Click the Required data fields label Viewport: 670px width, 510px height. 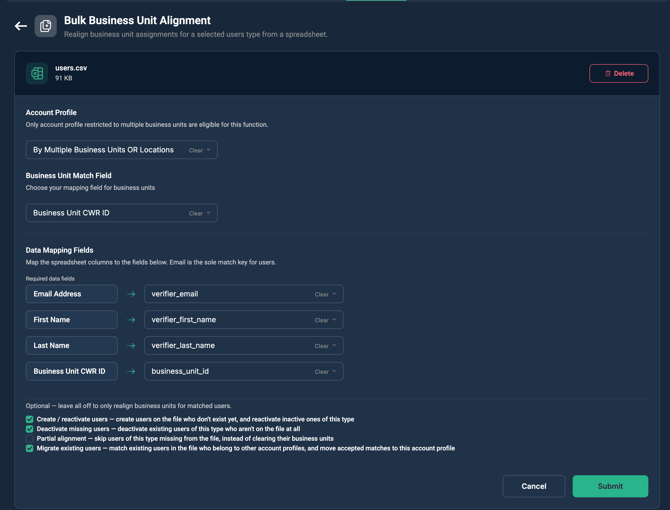tap(50, 278)
